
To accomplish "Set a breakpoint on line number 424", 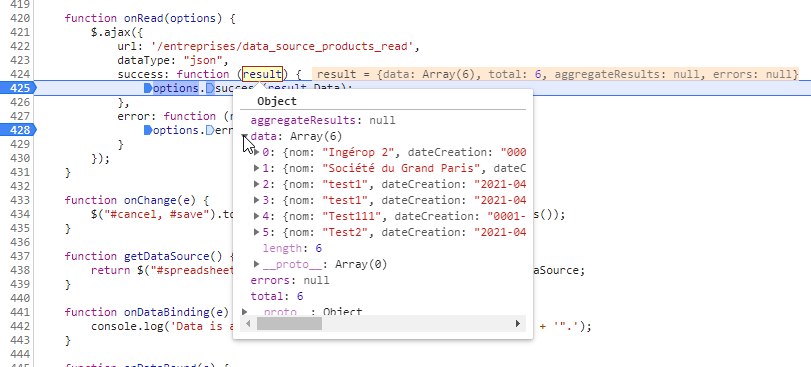I will click(x=20, y=74).
